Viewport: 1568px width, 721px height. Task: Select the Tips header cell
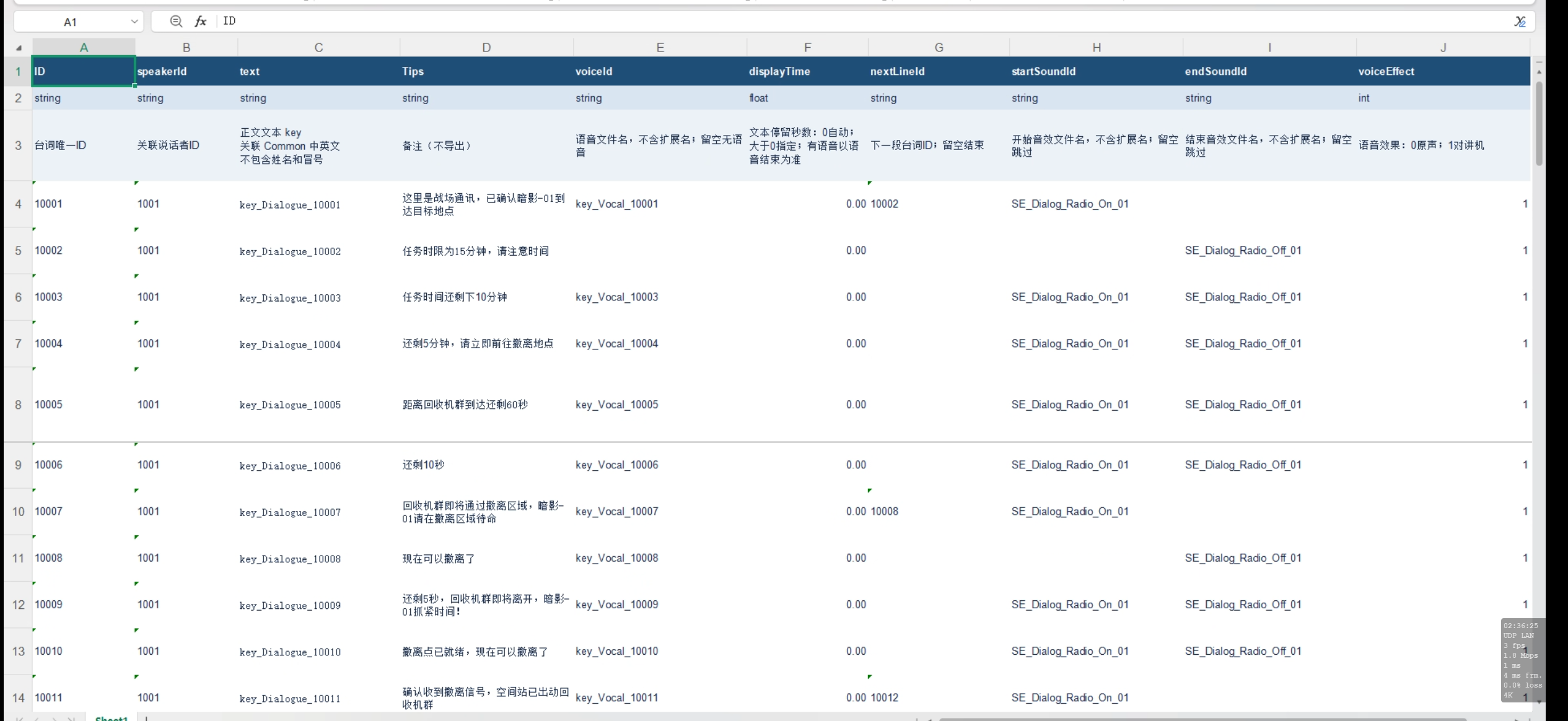point(486,71)
